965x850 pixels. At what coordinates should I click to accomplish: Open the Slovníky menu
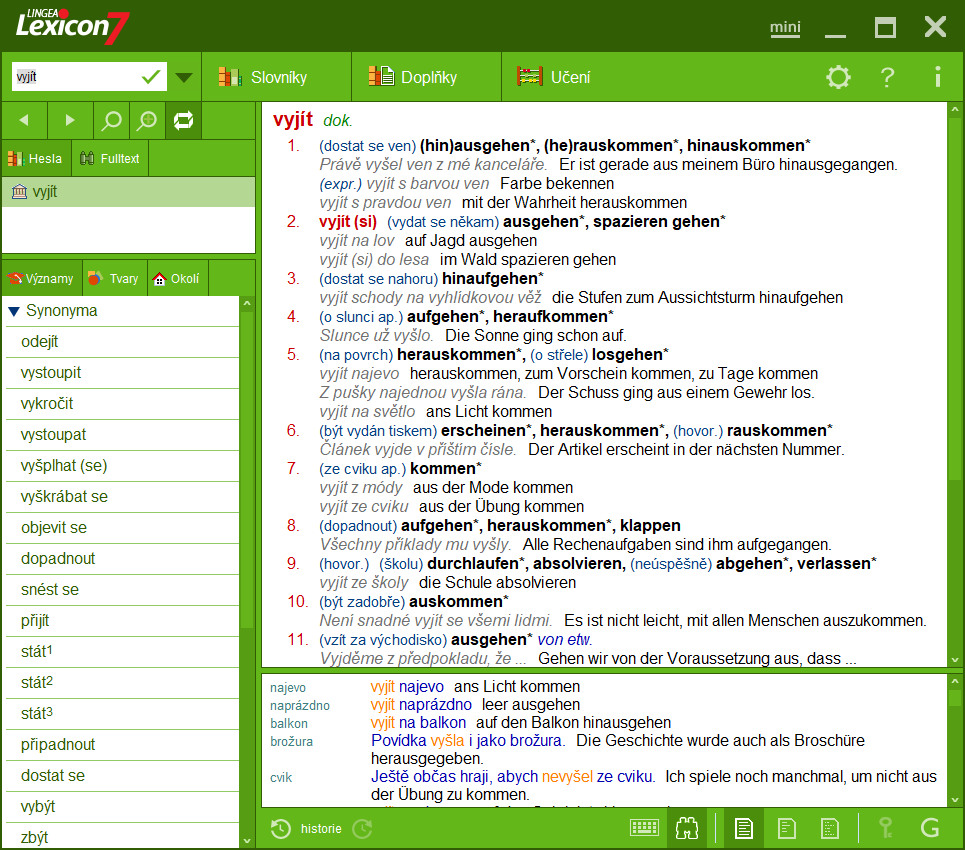(277, 76)
